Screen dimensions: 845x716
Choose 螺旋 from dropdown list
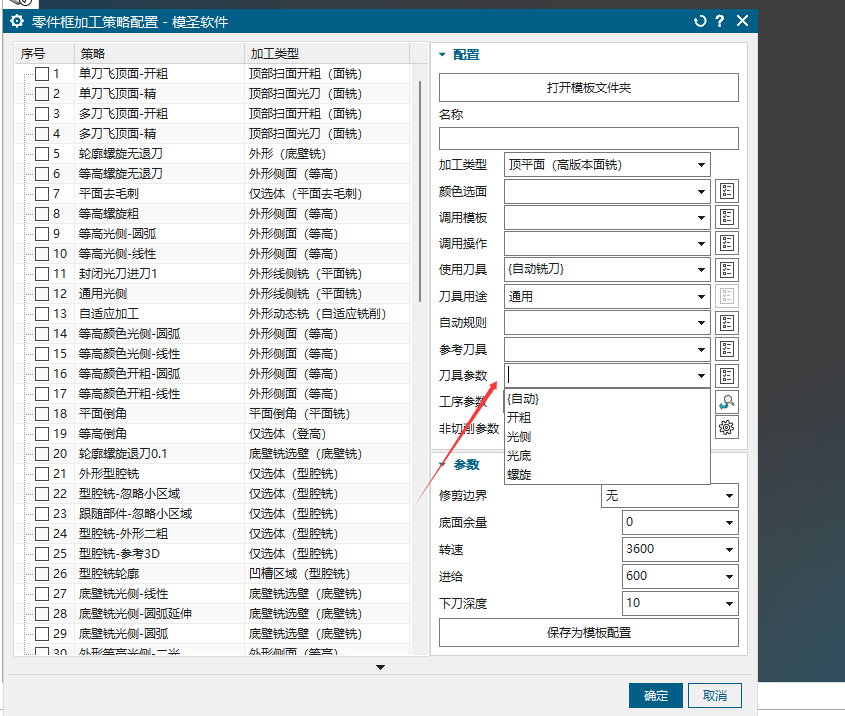point(607,475)
